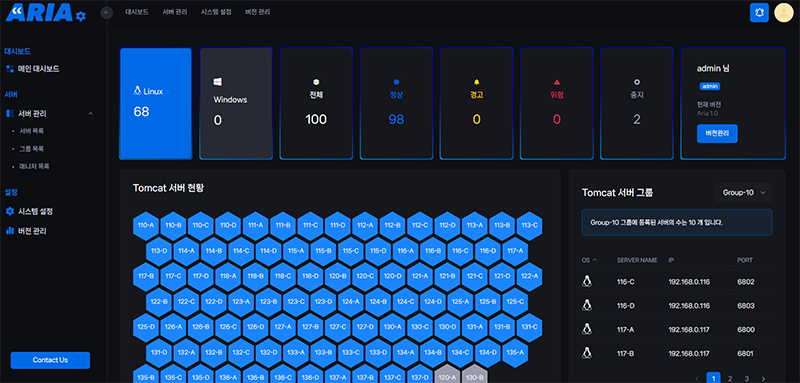Select the Linux 68 card
This screenshot has height=383, width=800.
tap(156, 104)
